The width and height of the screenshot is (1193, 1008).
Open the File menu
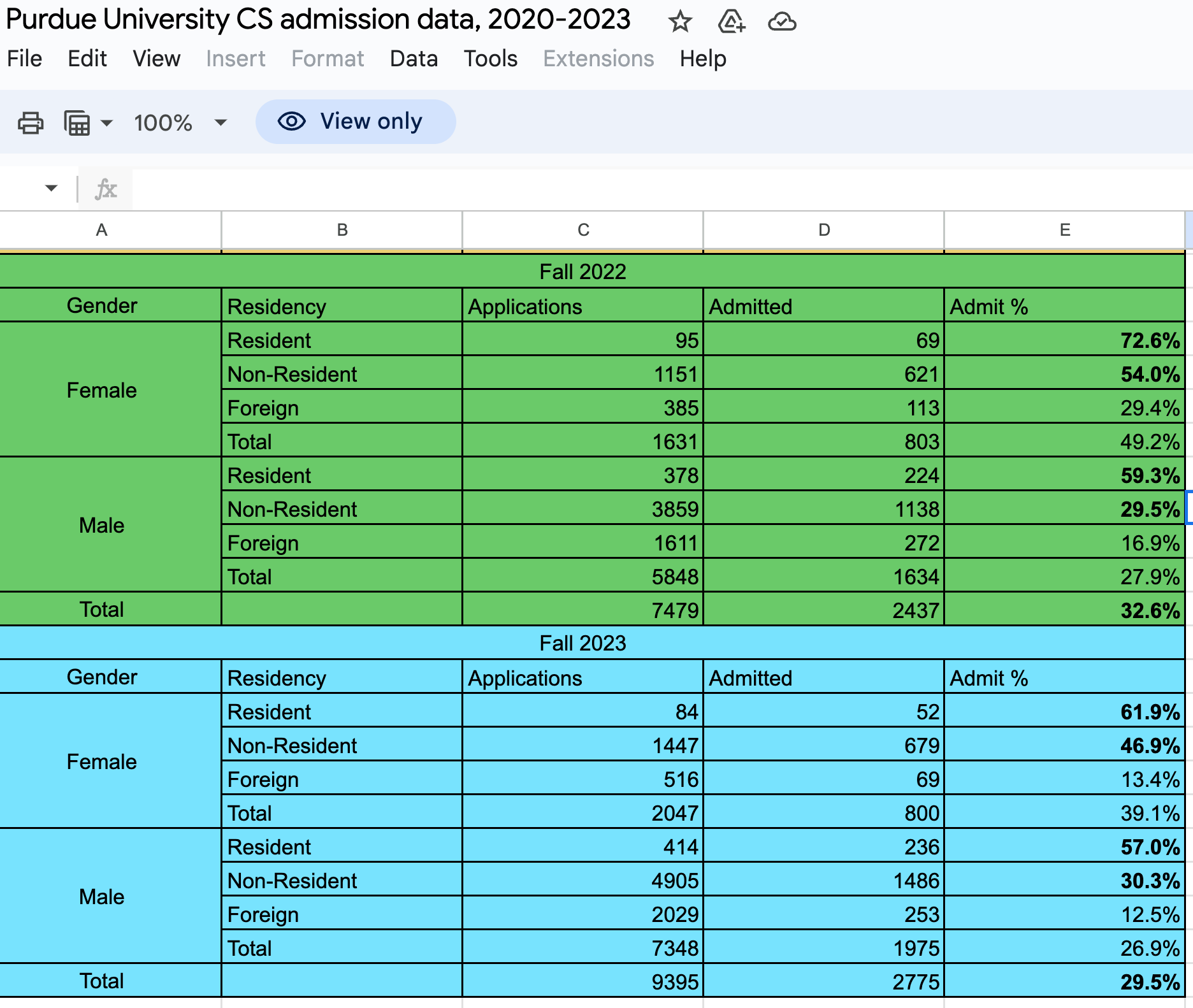[x=25, y=59]
